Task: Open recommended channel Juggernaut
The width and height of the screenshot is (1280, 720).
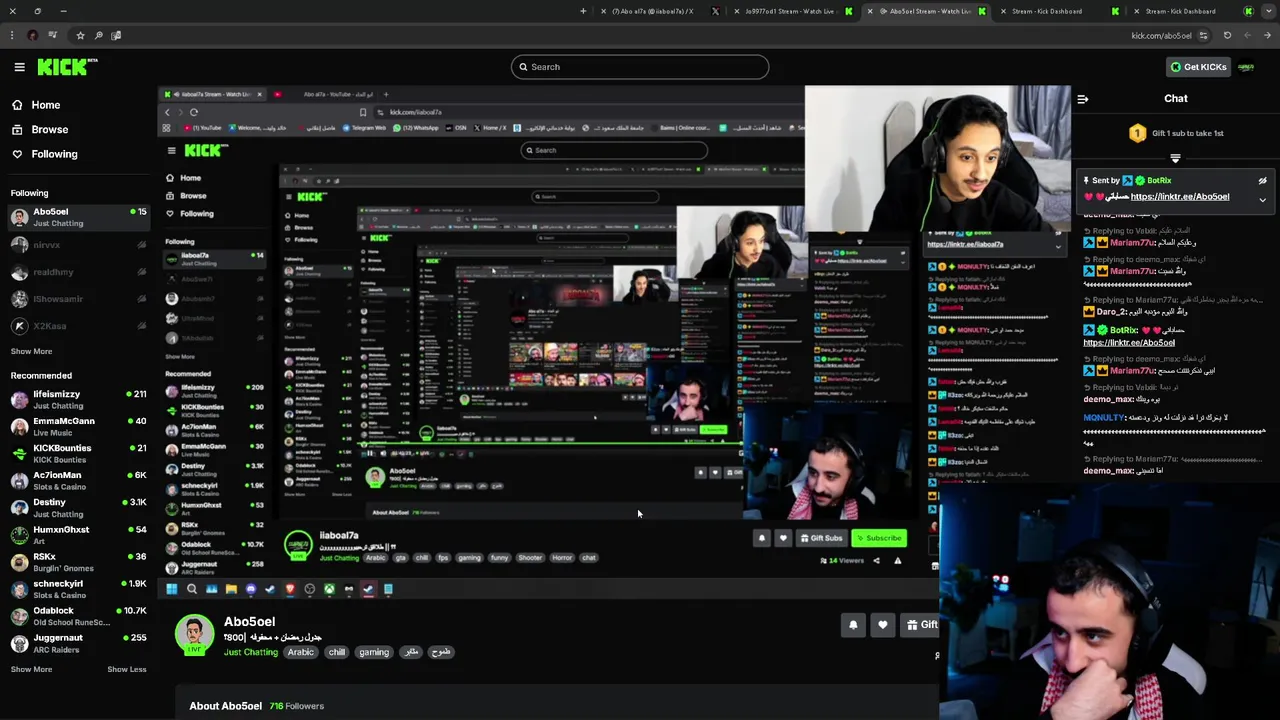Action: [78, 642]
